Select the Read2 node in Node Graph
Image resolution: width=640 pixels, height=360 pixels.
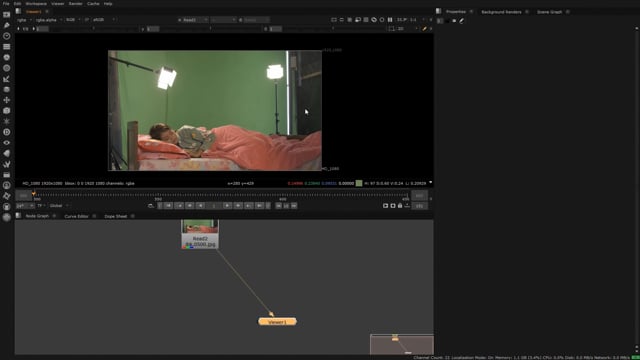tap(200, 234)
